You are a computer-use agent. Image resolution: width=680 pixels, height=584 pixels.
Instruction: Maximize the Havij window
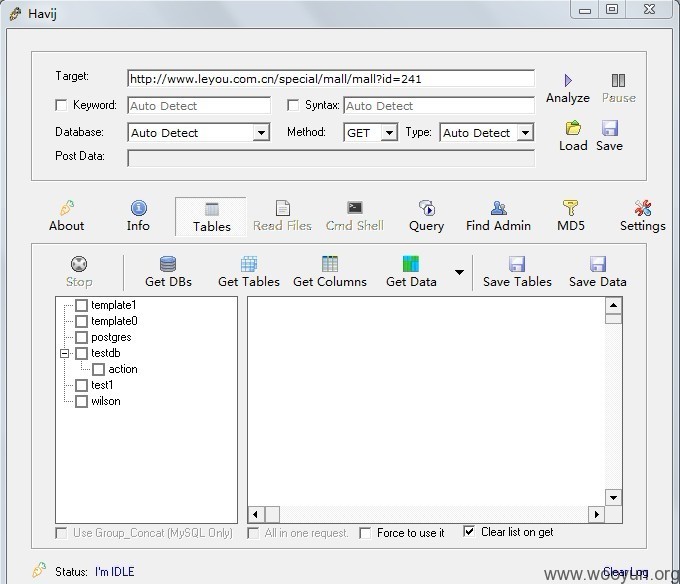tap(612, 9)
